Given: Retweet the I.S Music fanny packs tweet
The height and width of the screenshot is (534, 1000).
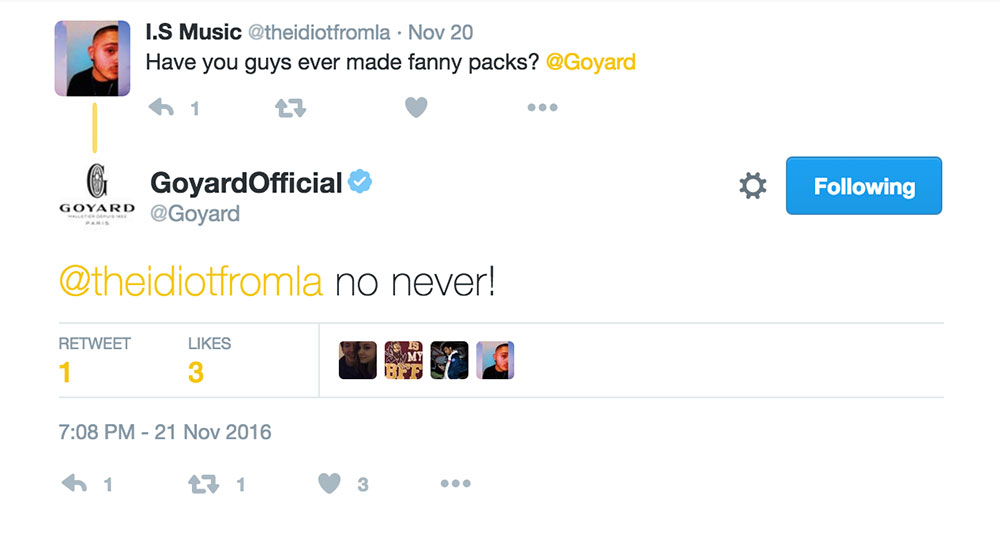Looking at the screenshot, I should (x=290, y=108).
